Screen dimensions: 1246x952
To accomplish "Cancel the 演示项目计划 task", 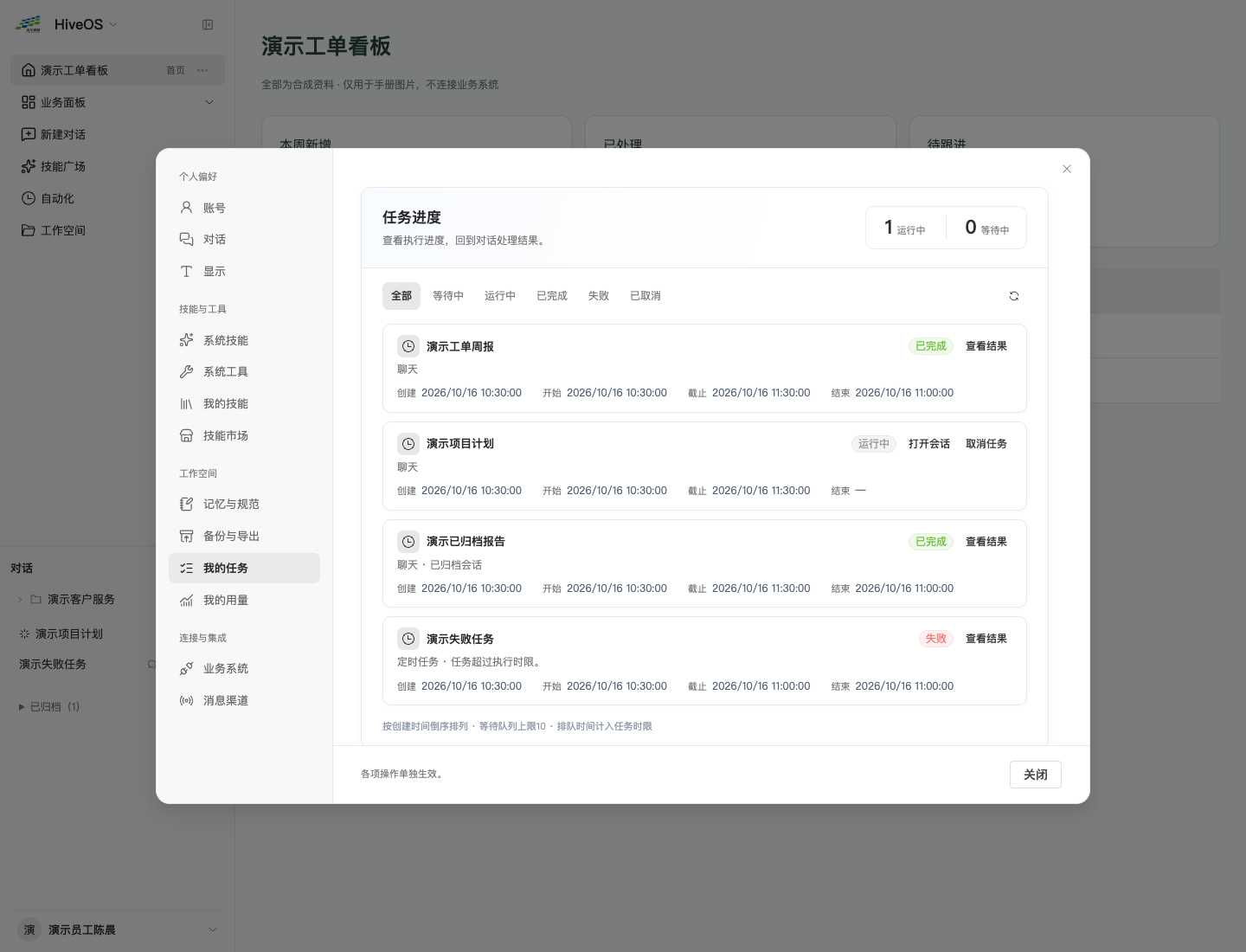I will 986,444.
